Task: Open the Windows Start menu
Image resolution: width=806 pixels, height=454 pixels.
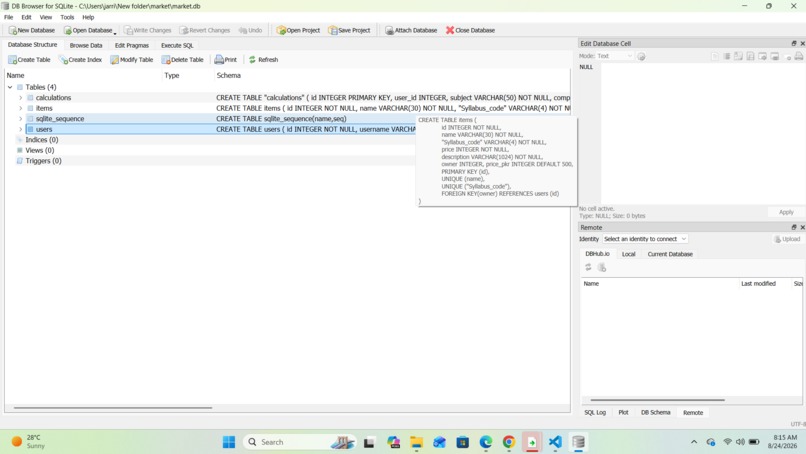Action: point(229,442)
